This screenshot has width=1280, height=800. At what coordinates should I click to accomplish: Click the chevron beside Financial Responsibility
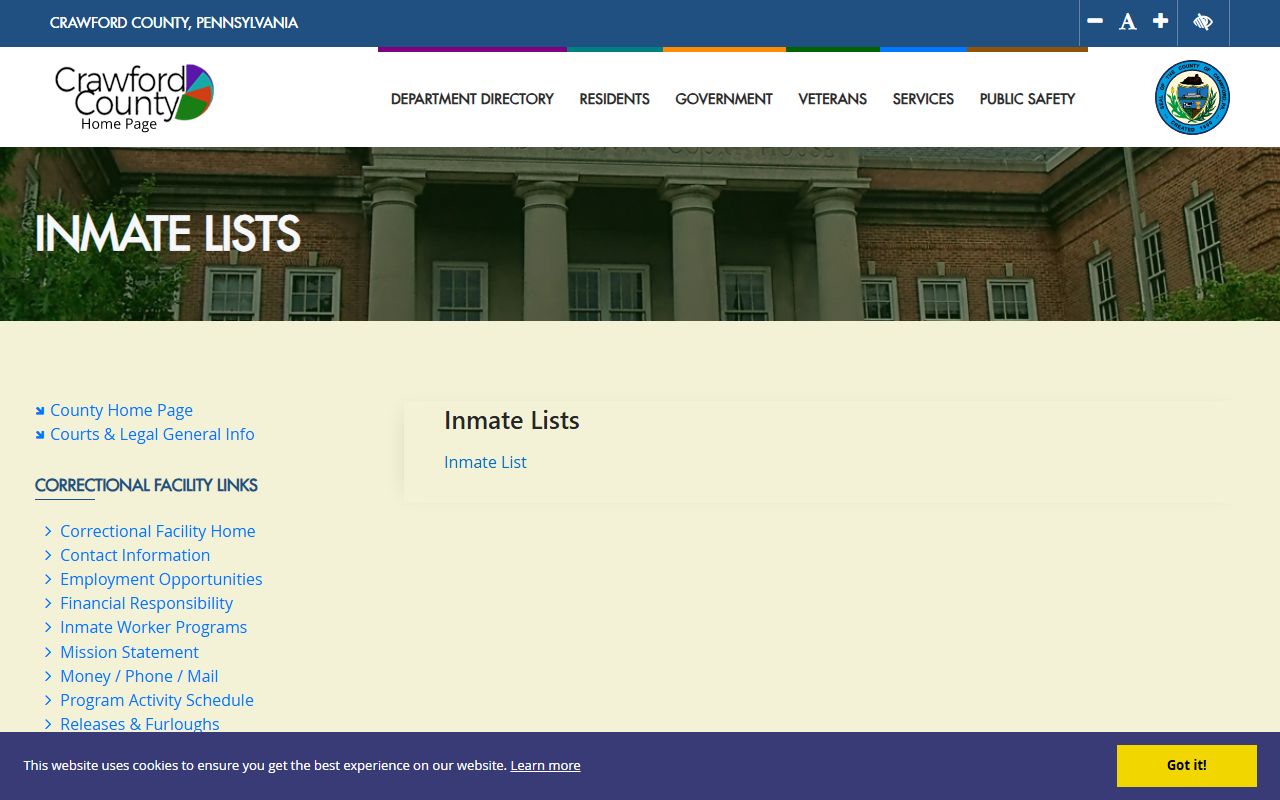(48, 603)
